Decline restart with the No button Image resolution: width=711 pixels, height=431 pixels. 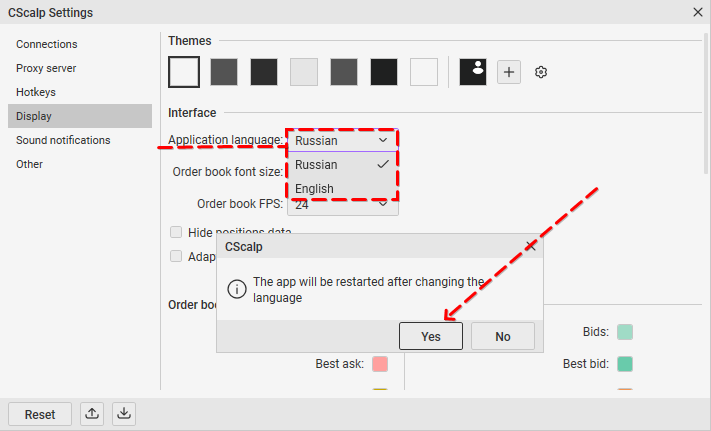tap(503, 336)
